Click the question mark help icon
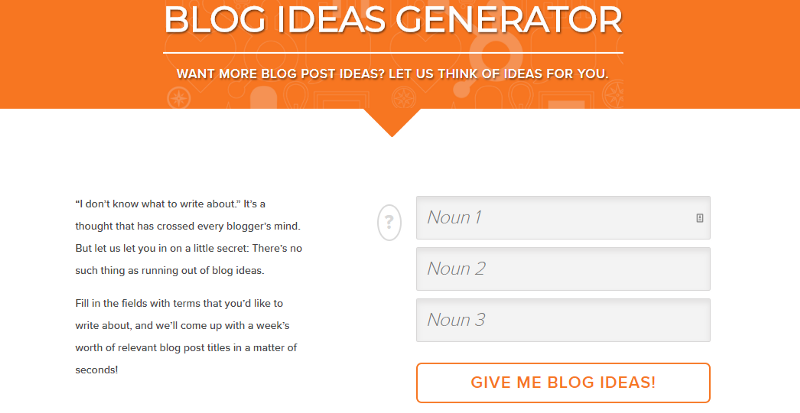 click(389, 222)
